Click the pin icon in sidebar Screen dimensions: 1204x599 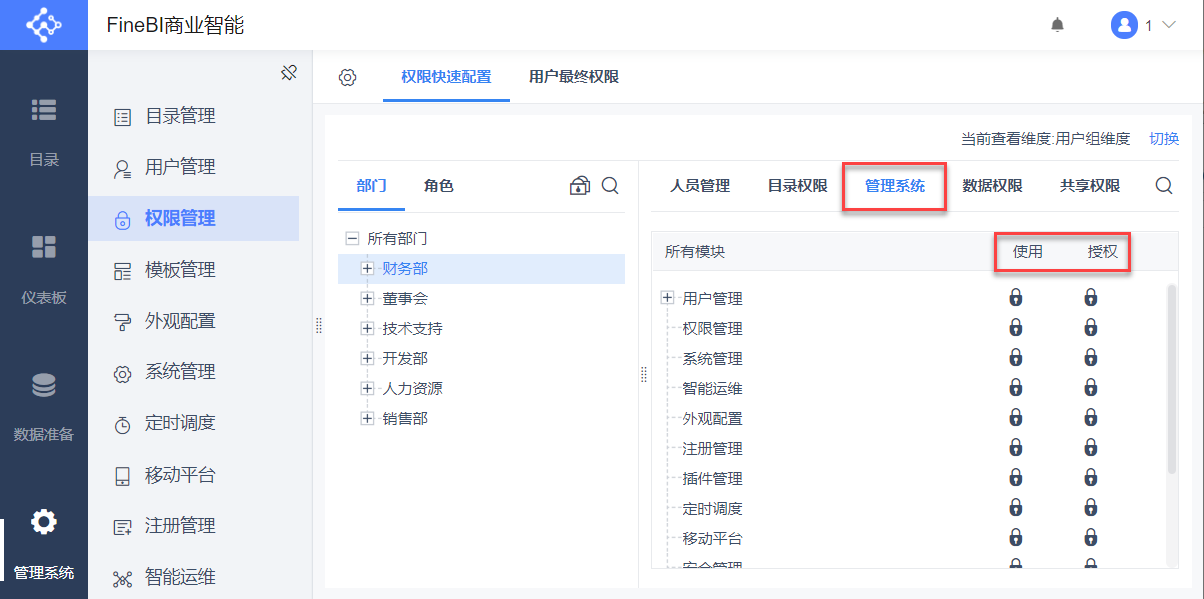(289, 73)
